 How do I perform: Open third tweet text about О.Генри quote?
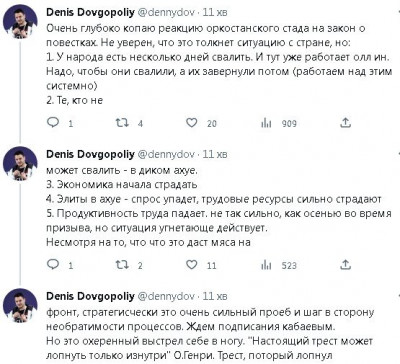(x=210, y=334)
